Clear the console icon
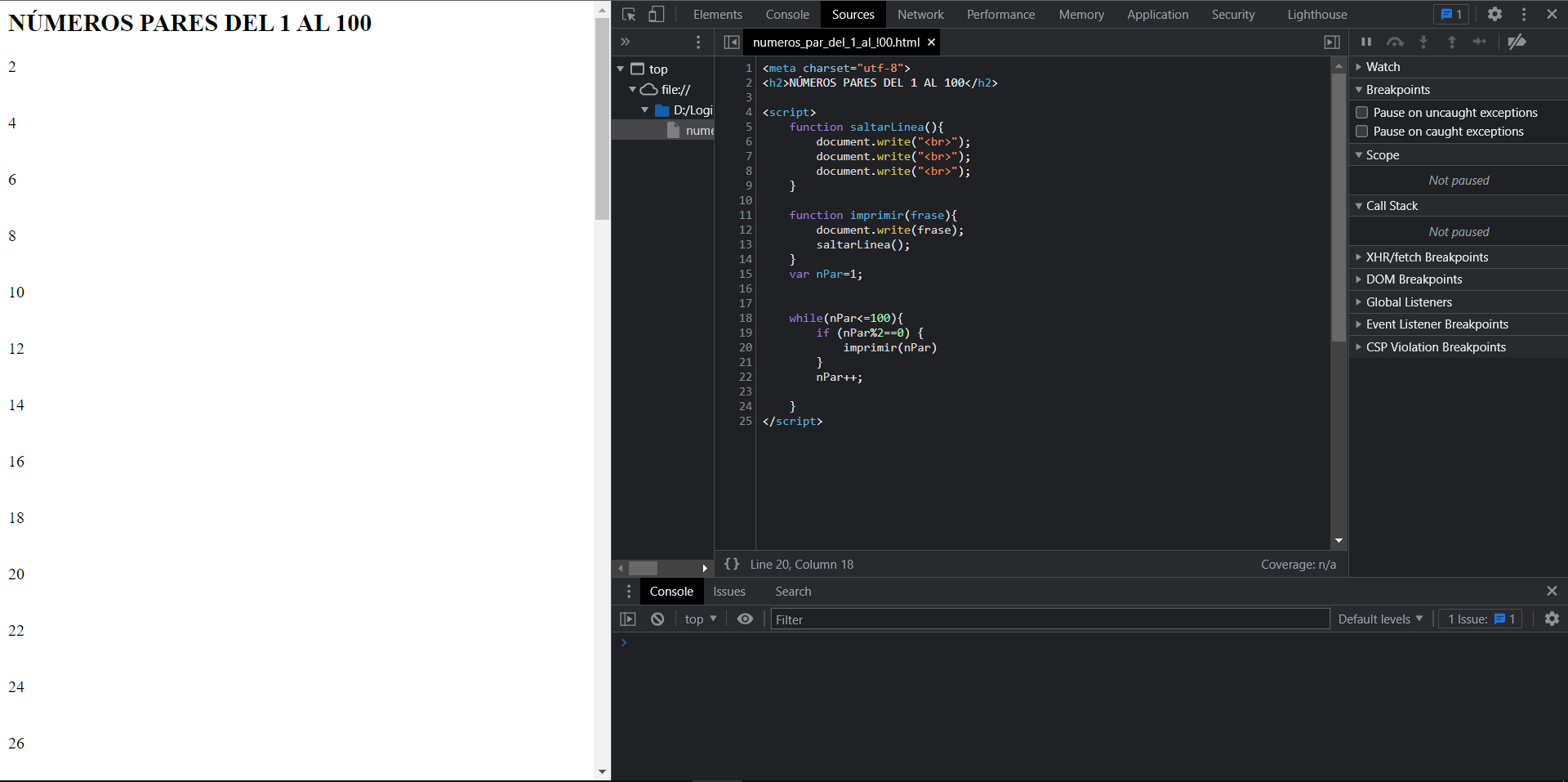 (x=657, y=619)
